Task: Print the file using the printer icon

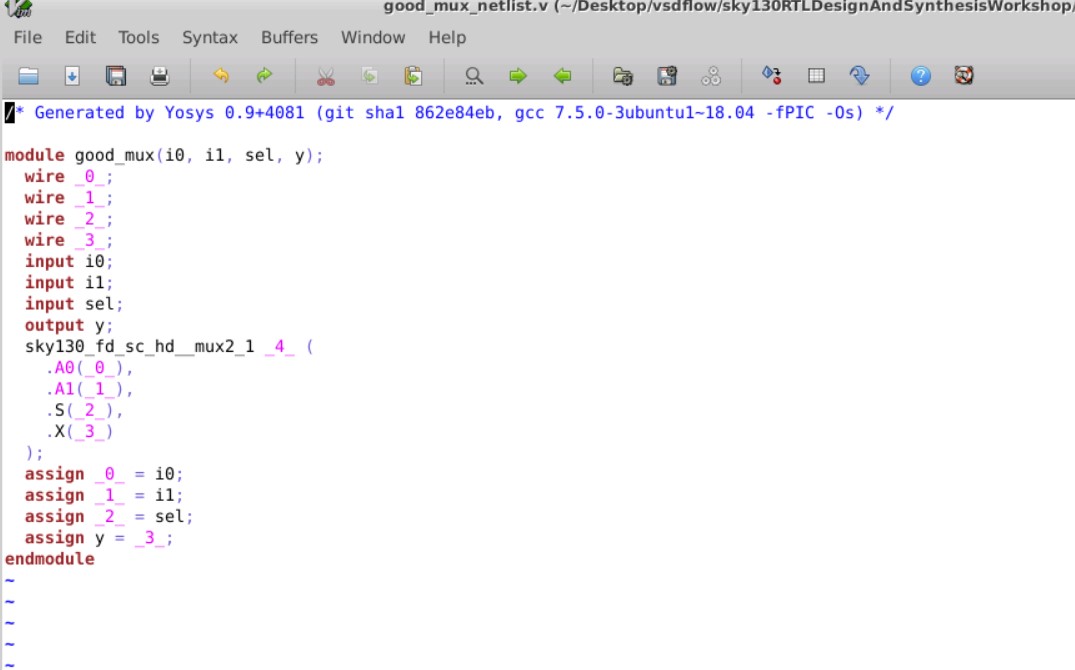Action: 159,75
